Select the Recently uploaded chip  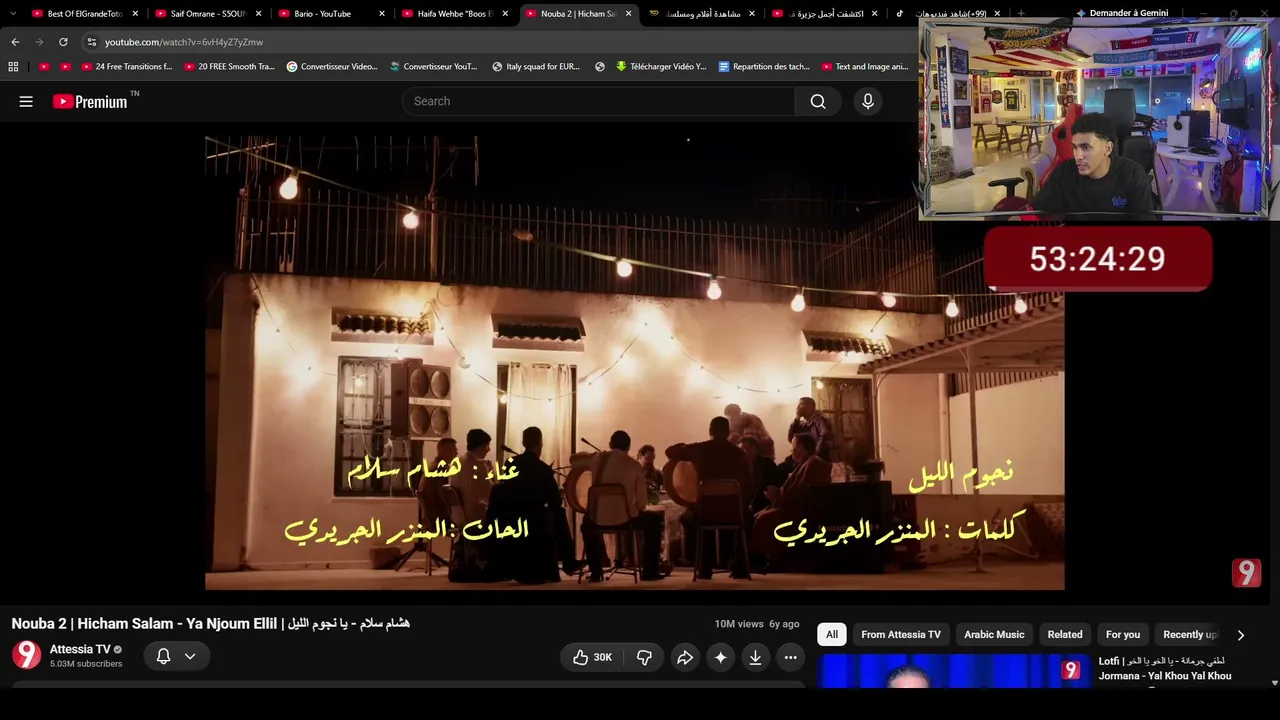coord(1189,635)
